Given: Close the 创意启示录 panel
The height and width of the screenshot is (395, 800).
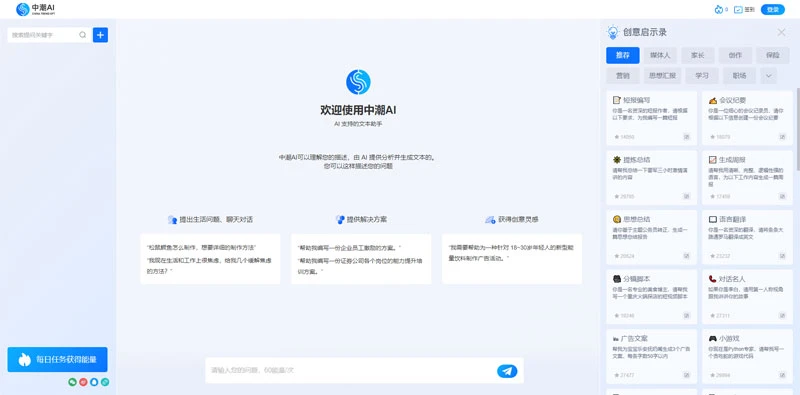Looking at the screenshot, I should (x=781, y=32).
